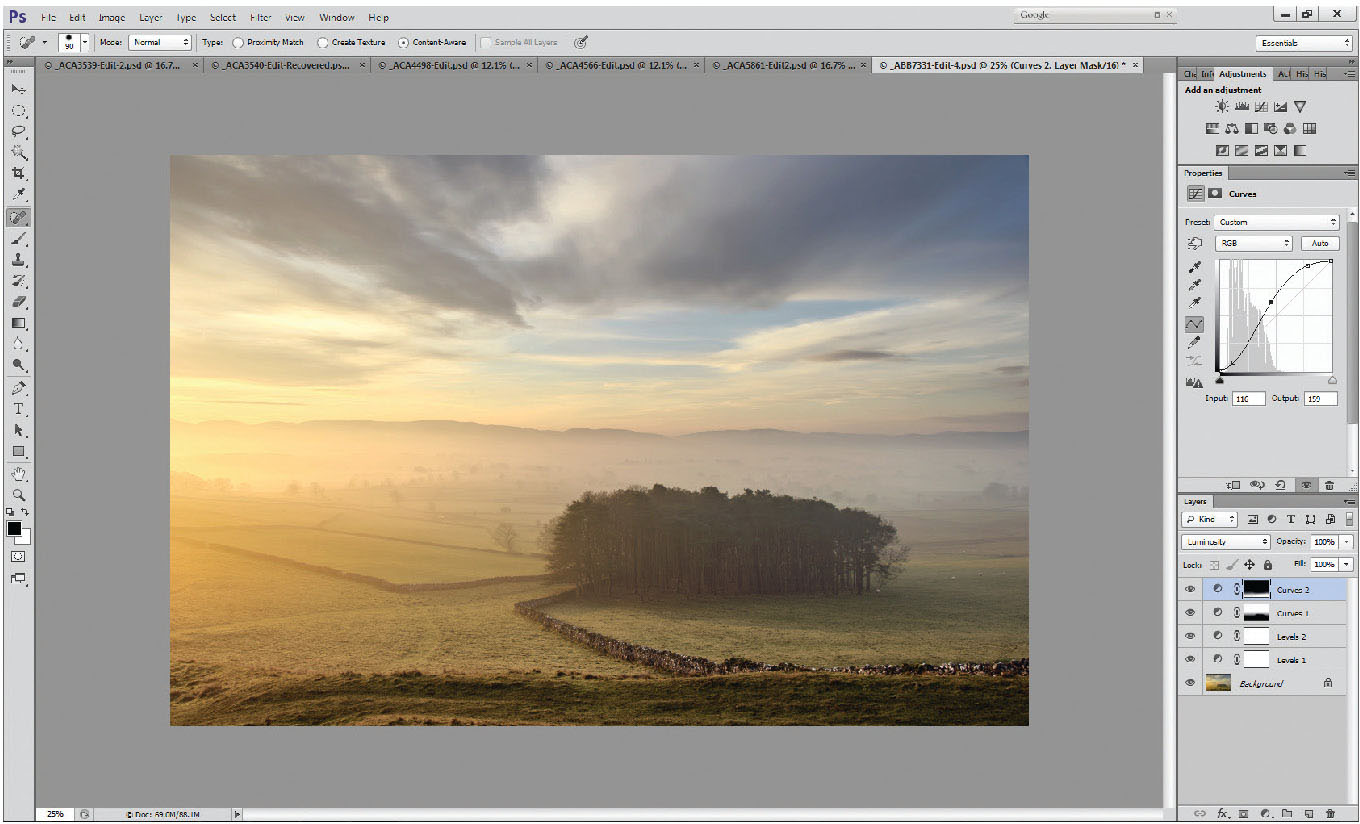Open the layer Opacity slider arrow

pyautogui.click(x=1346, y=541)
